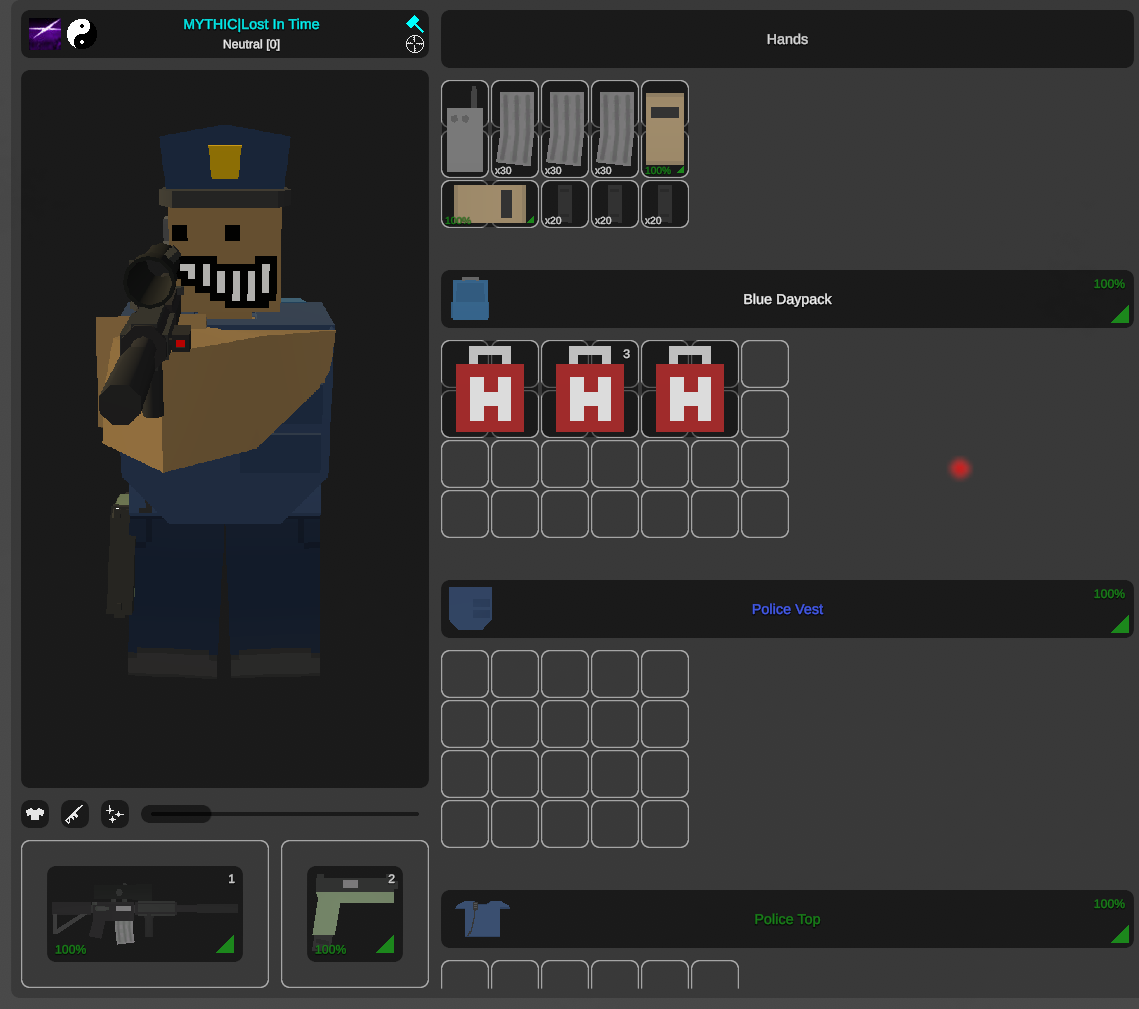The image size is (1139, 1009).
Task: Click the Police Vest header label
Action: click(x=787, y=609)
